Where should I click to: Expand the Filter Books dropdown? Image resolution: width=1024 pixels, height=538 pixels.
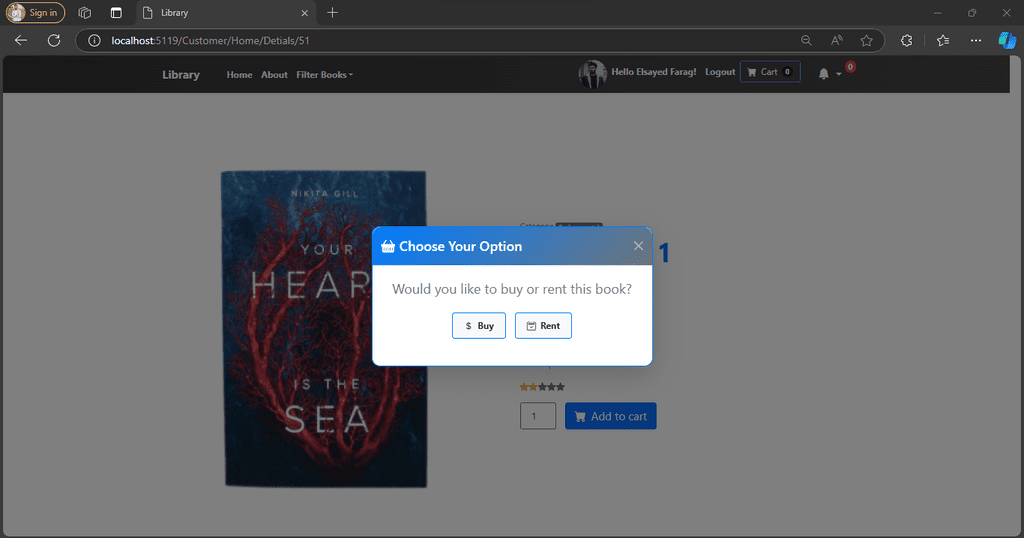tap(324, 74)
